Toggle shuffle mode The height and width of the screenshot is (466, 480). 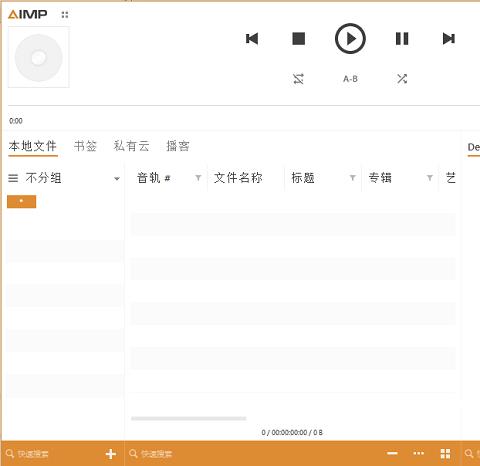pyautogui.click(x=402, y=79)
